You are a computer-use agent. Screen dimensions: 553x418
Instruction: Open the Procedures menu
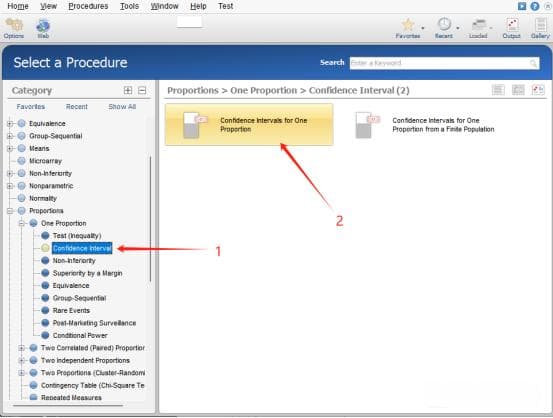[x=88, y=6]
